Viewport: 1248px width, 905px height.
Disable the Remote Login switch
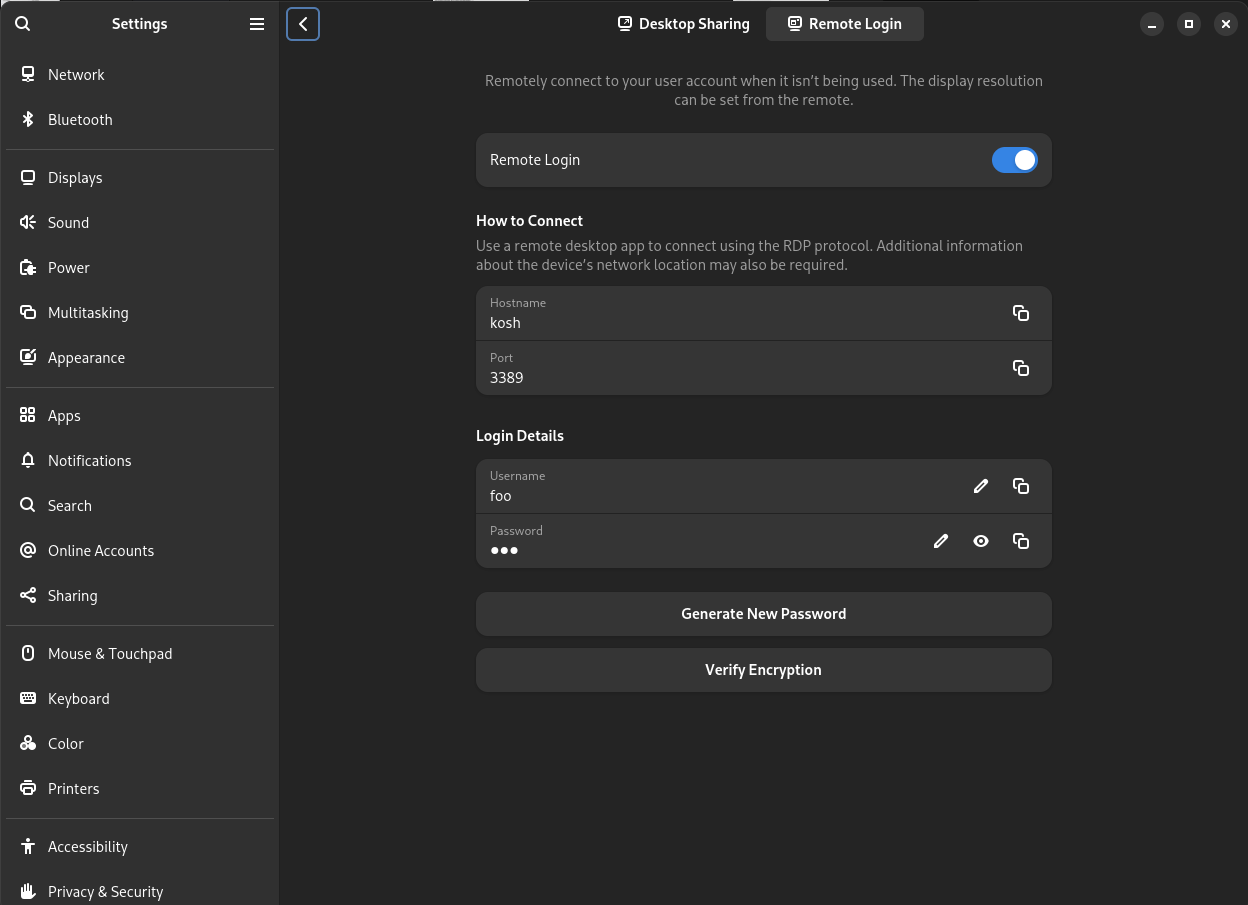[1014, 160]
